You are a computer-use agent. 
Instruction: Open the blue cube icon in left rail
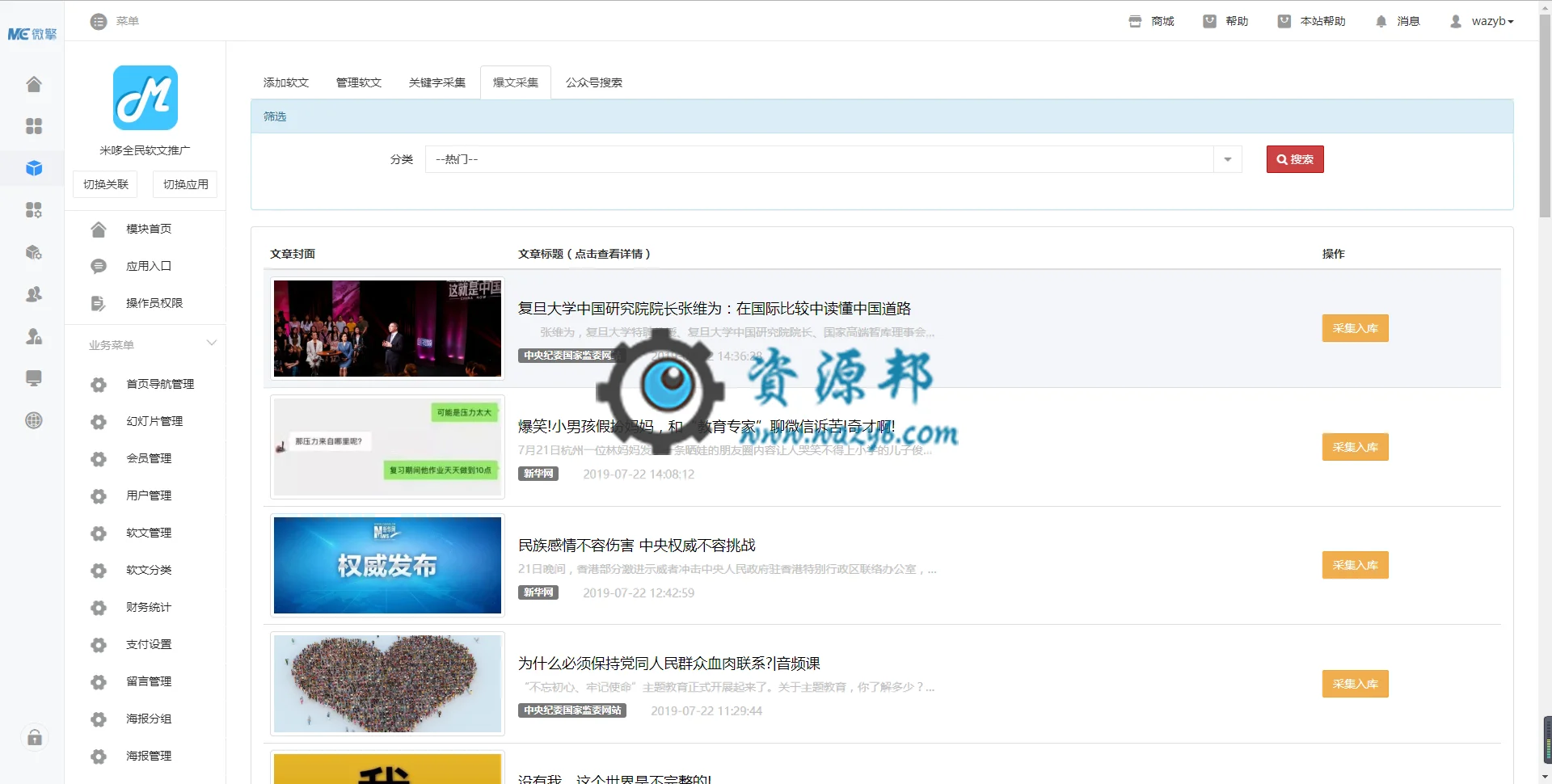[x=33, y=168]
